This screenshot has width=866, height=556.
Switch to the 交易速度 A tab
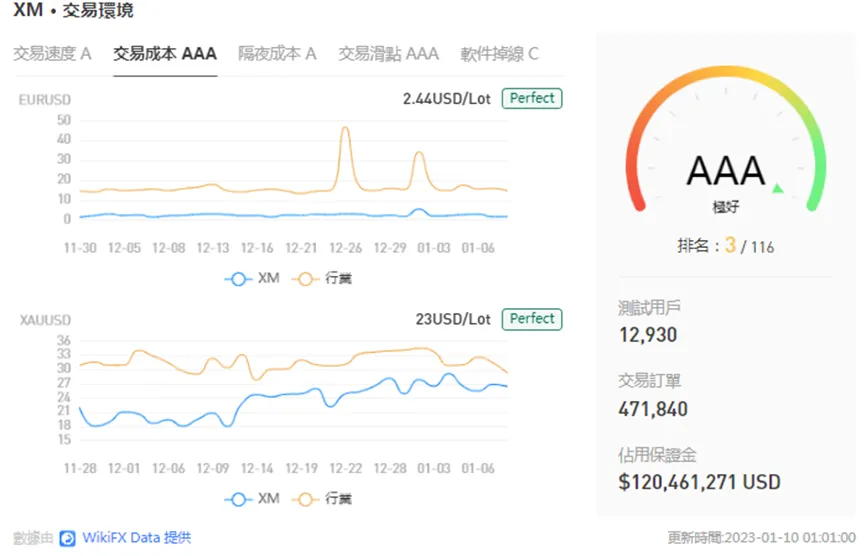click(52, 54)
